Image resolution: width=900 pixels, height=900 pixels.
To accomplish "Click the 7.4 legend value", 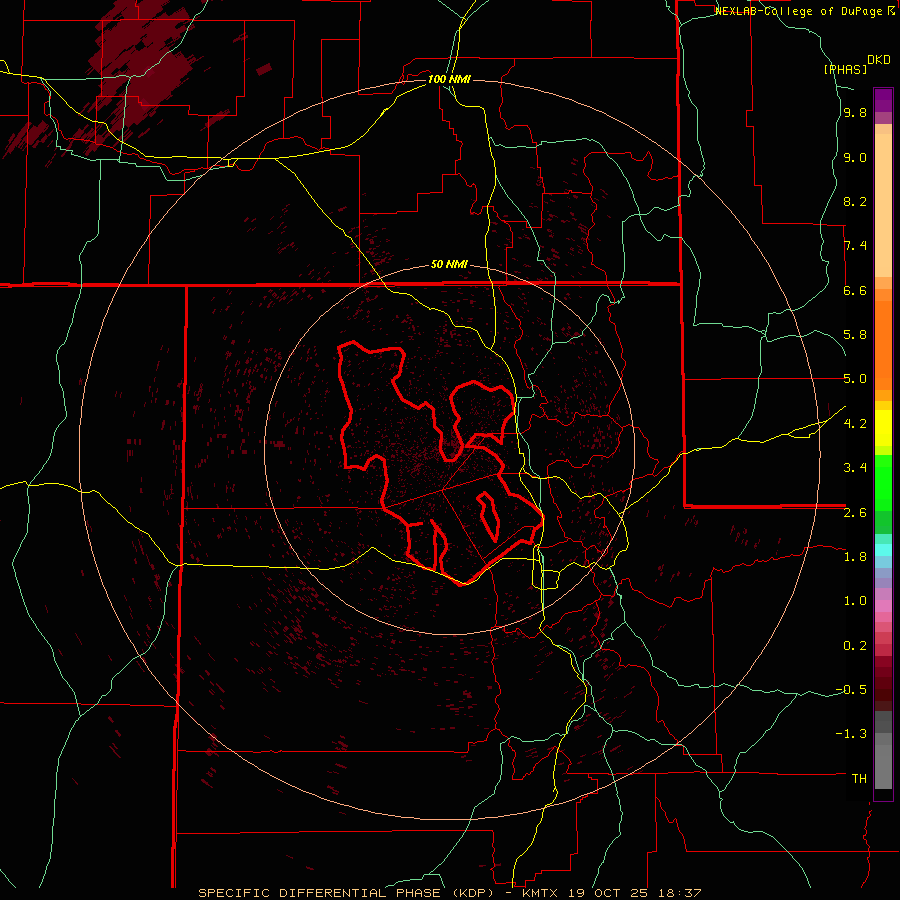I will pyautogui.click(x=855, y=246).
